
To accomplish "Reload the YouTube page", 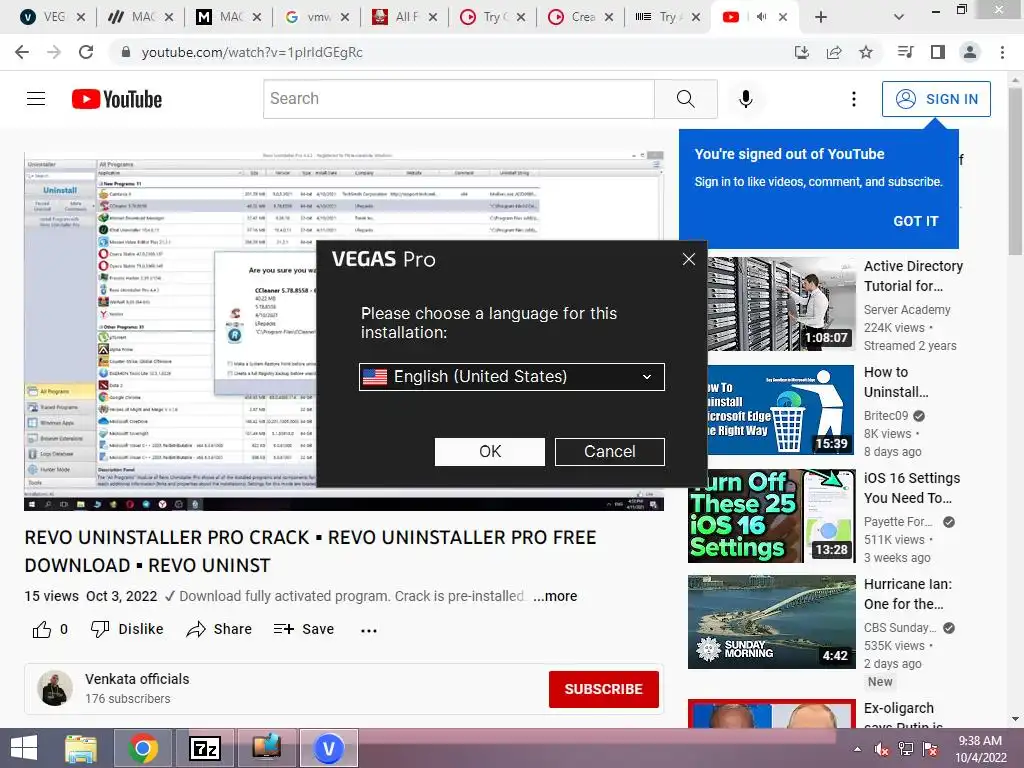I will [86, 52].
